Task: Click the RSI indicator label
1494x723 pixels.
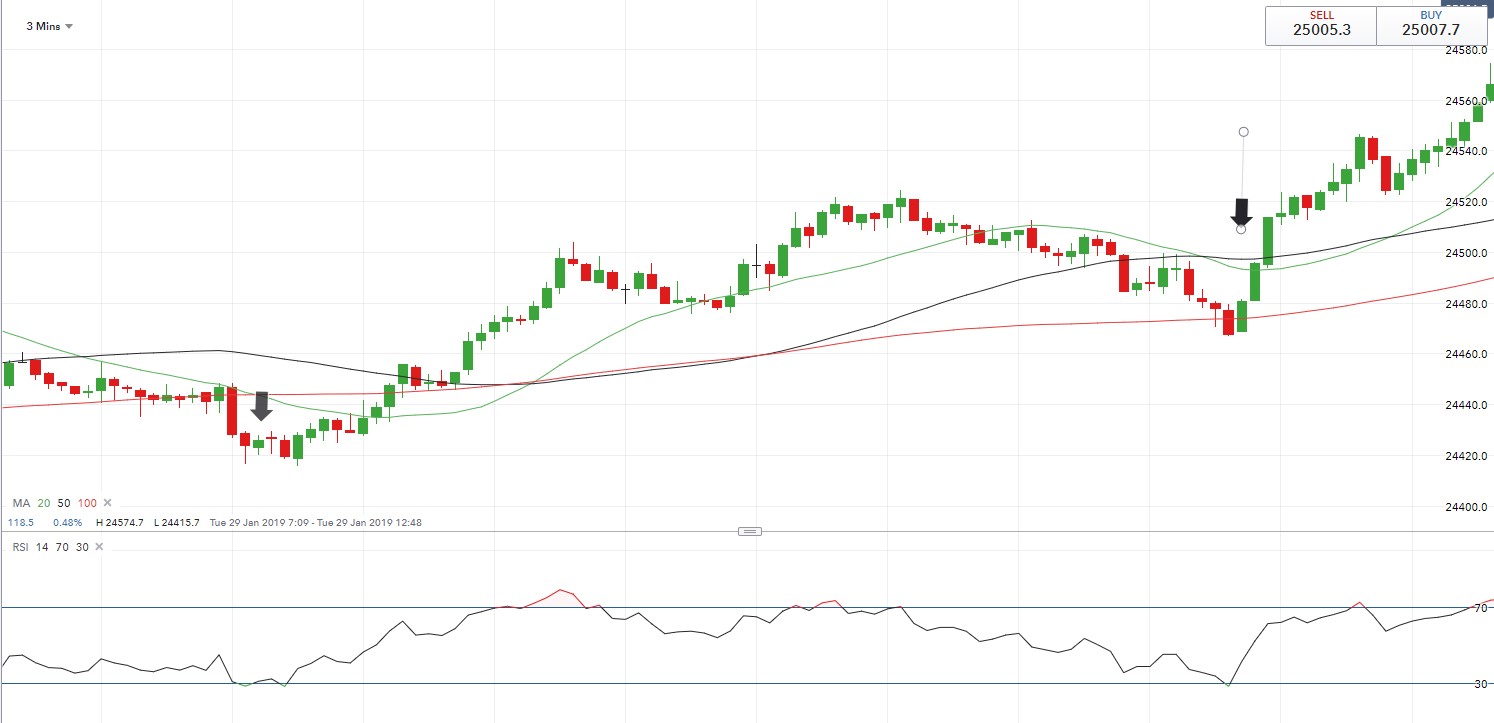Action: pos(21,546)
